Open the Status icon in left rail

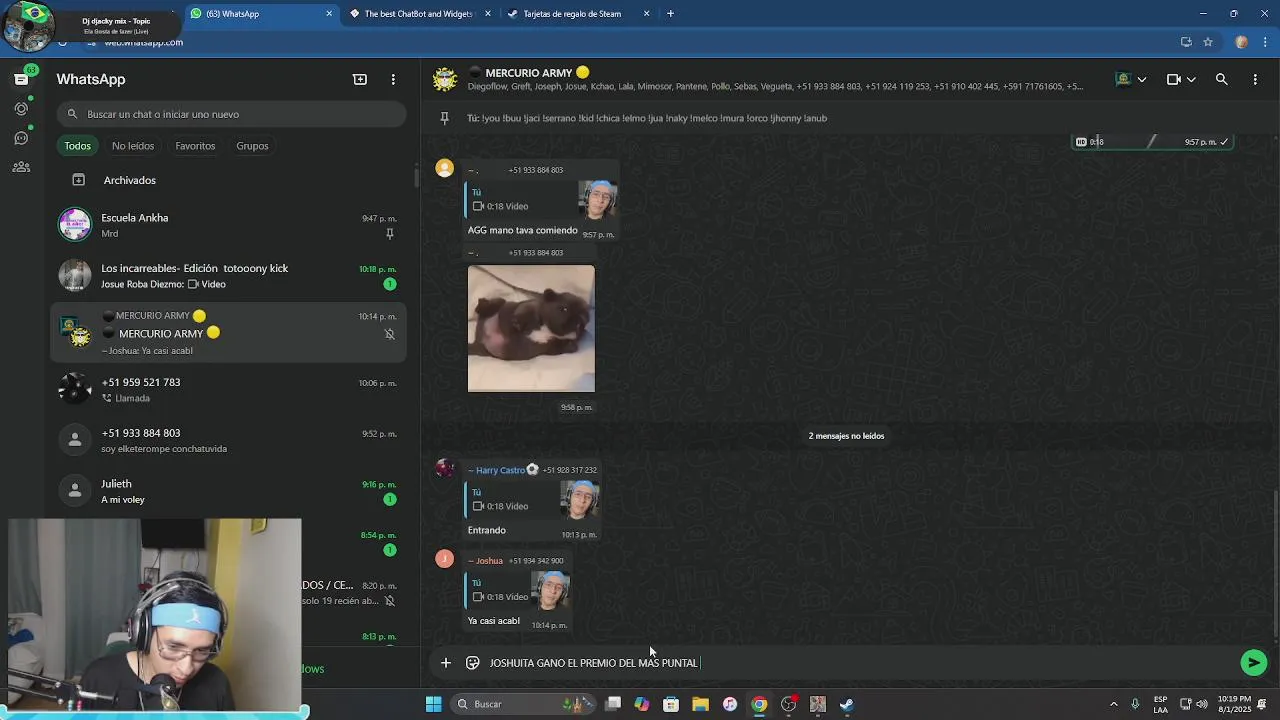(21, 108)
